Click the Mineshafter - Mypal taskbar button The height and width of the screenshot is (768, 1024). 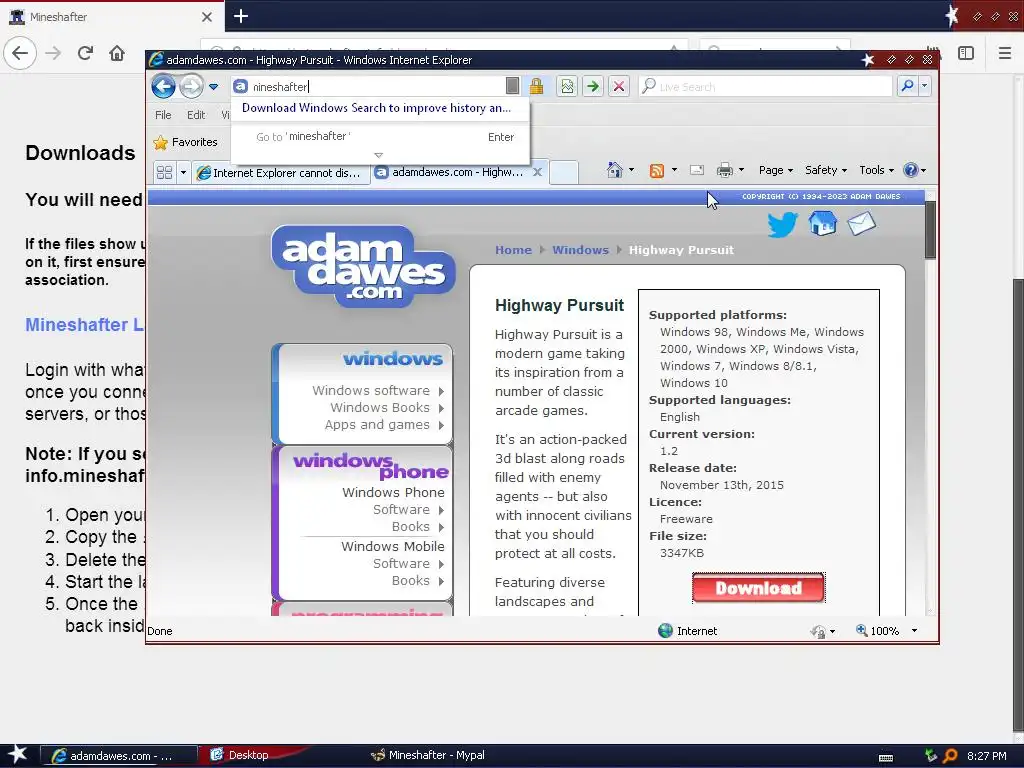click(x=428, y=755)
